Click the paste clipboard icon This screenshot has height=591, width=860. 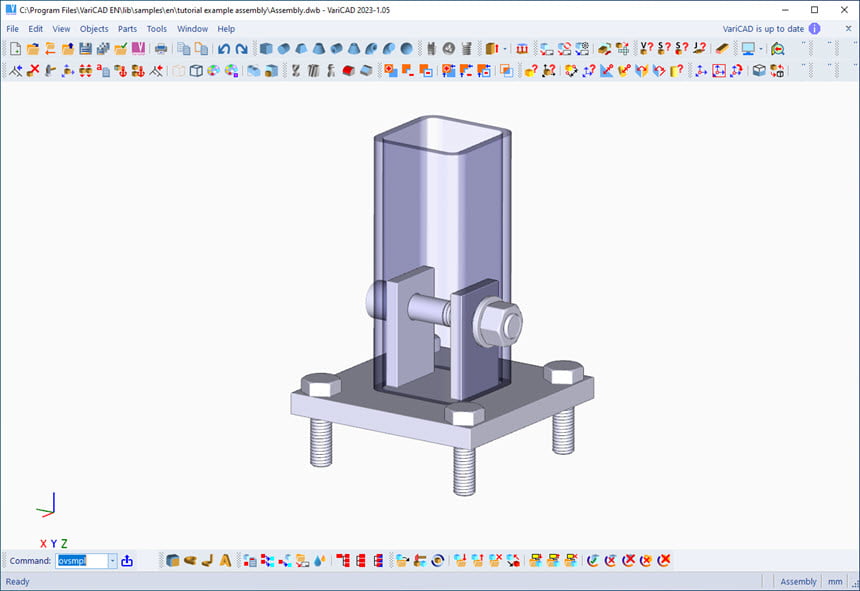[x=201, y=49]
